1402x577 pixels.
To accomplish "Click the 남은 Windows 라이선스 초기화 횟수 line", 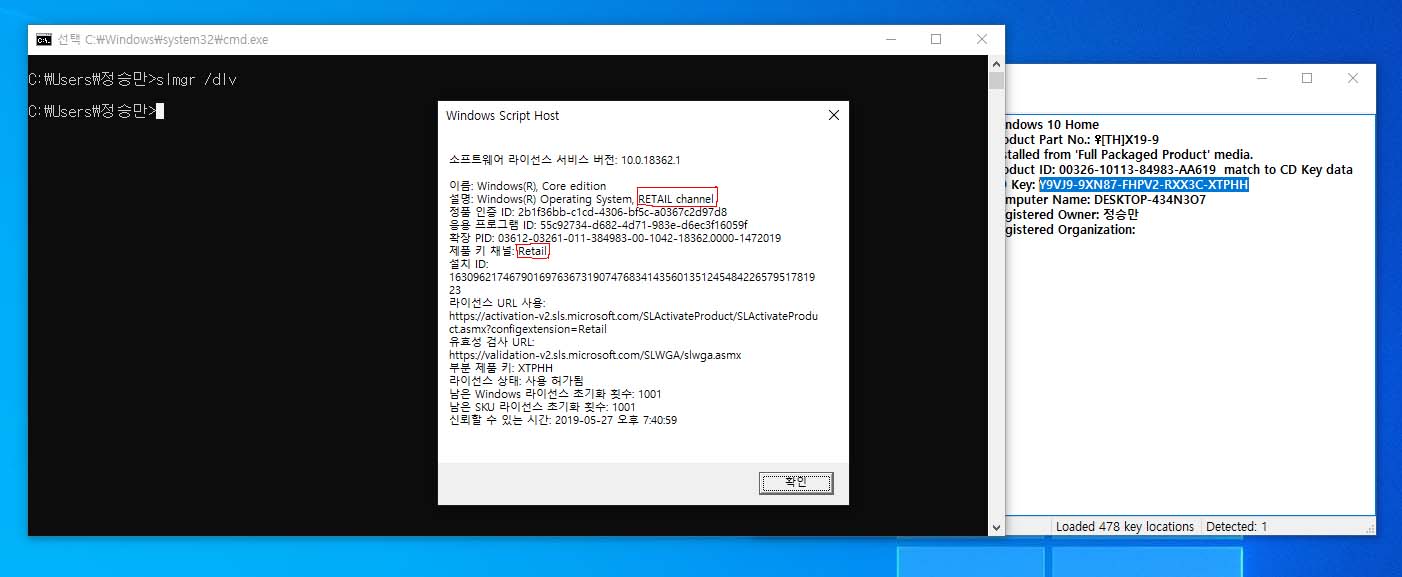I will tap(555, 394).
